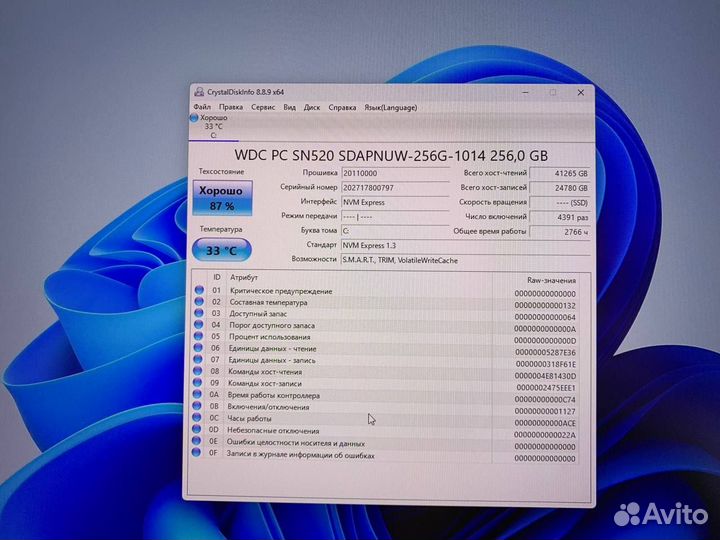This screenshot has height=540, width=720.
Task: Select attribute Записи в журнале информации об ошибках
Action: click(300, 455)
